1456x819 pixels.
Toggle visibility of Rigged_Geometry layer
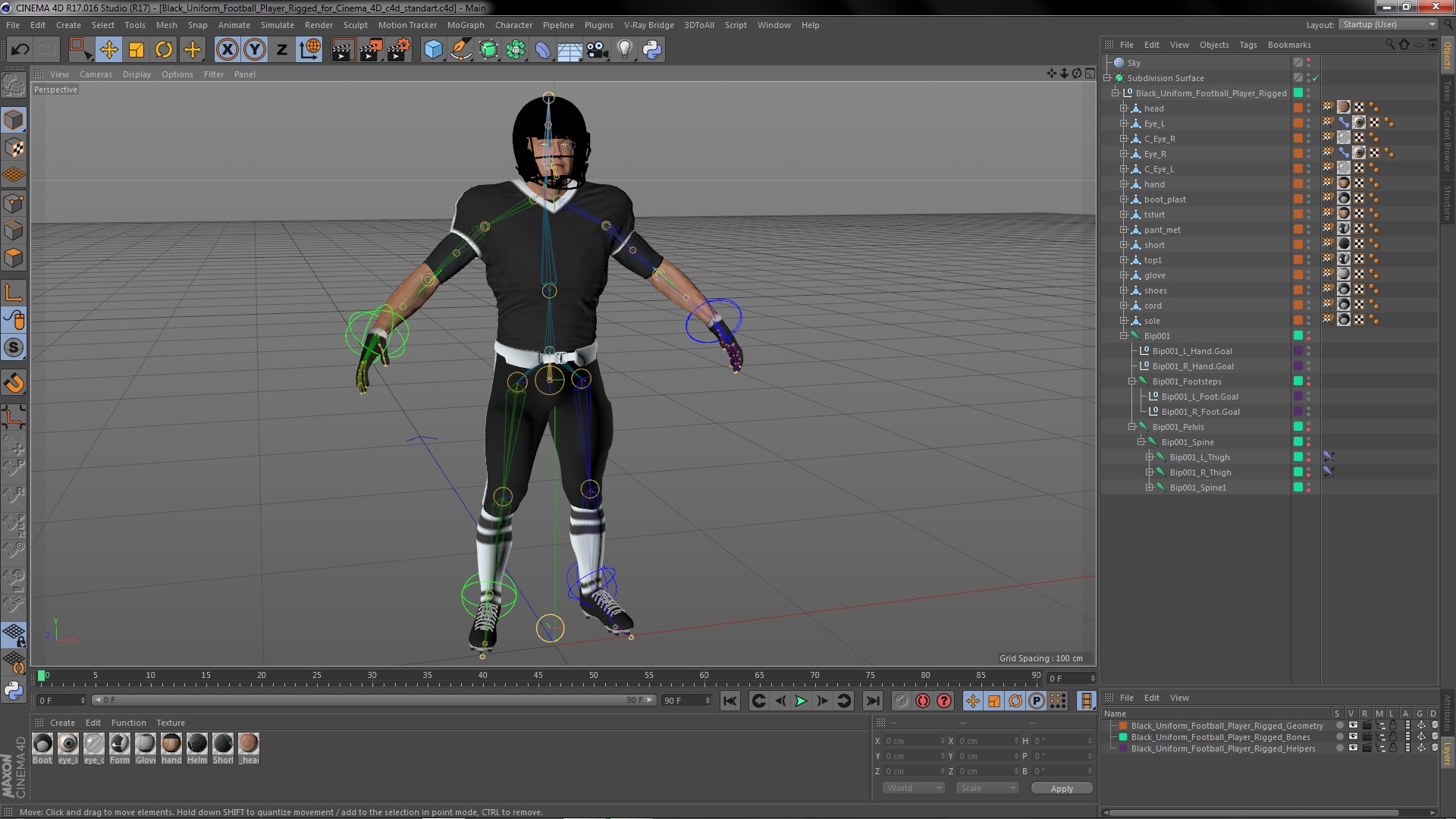(x=1353, y=726)
